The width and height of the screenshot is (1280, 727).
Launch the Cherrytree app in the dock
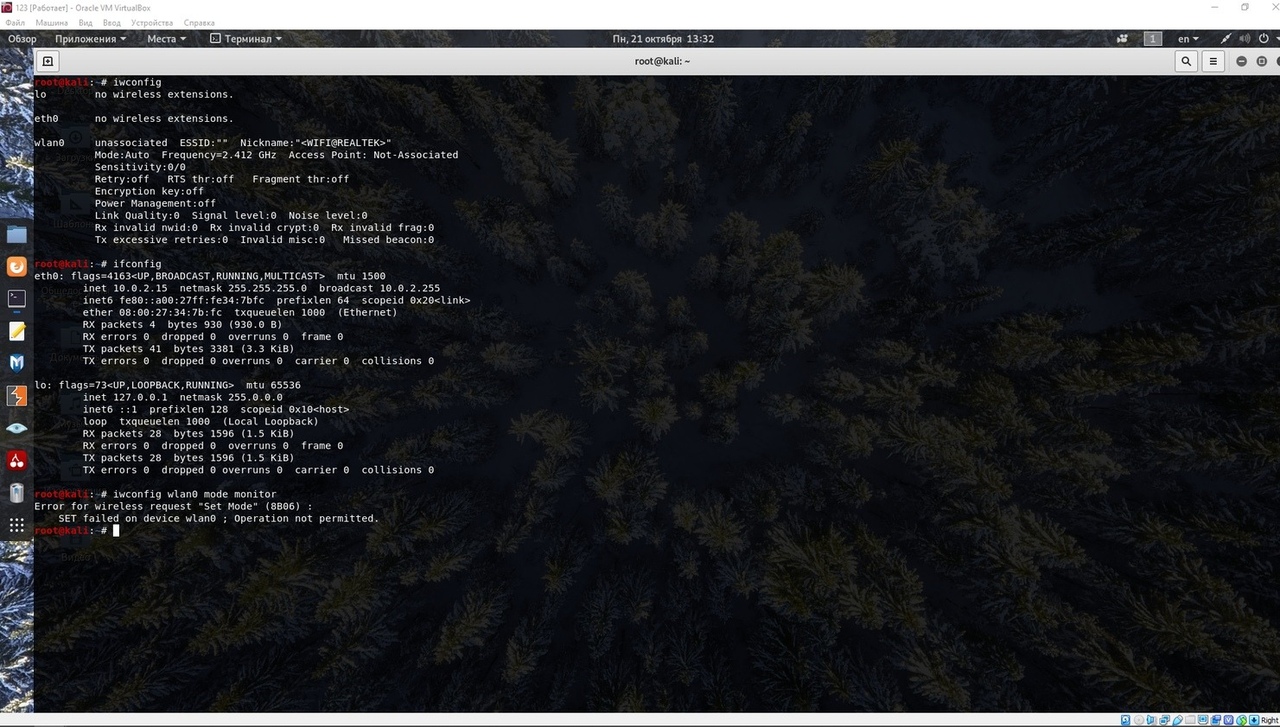click(x=17, y=460)
